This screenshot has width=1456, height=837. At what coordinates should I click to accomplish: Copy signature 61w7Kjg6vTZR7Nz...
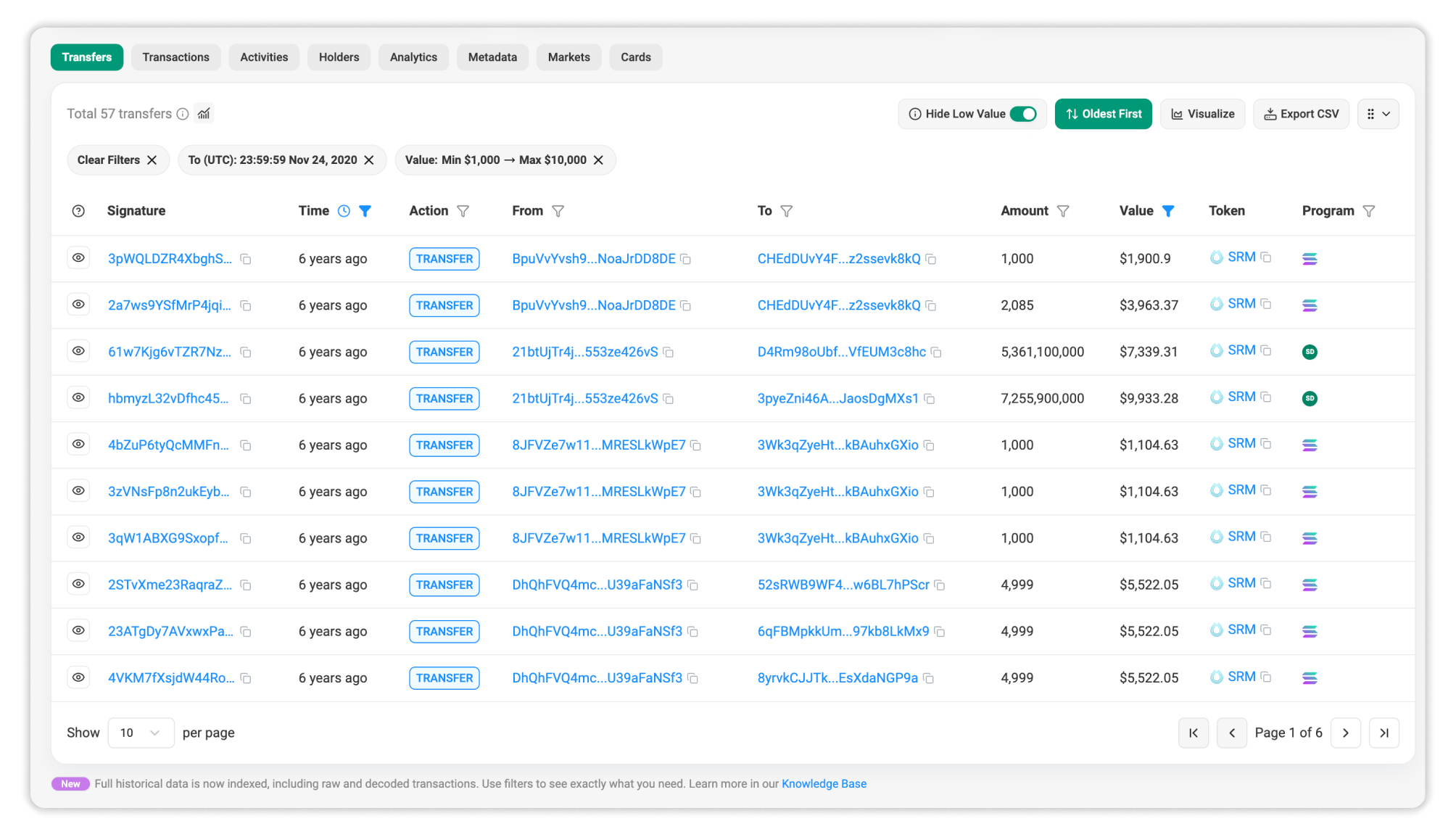246,352
